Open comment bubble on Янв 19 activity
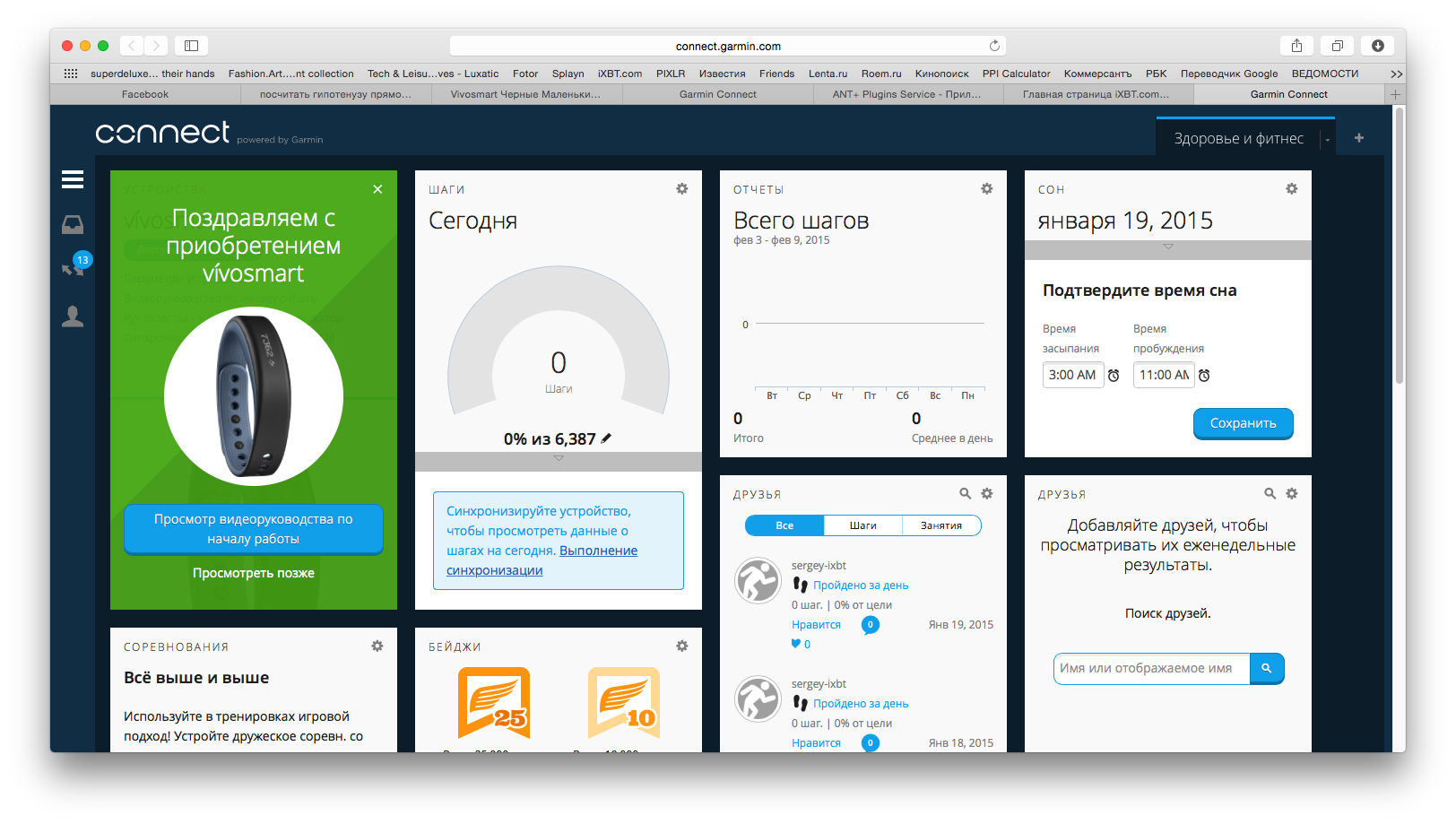This screenshot has height=824, width=1456. [870, 625]
